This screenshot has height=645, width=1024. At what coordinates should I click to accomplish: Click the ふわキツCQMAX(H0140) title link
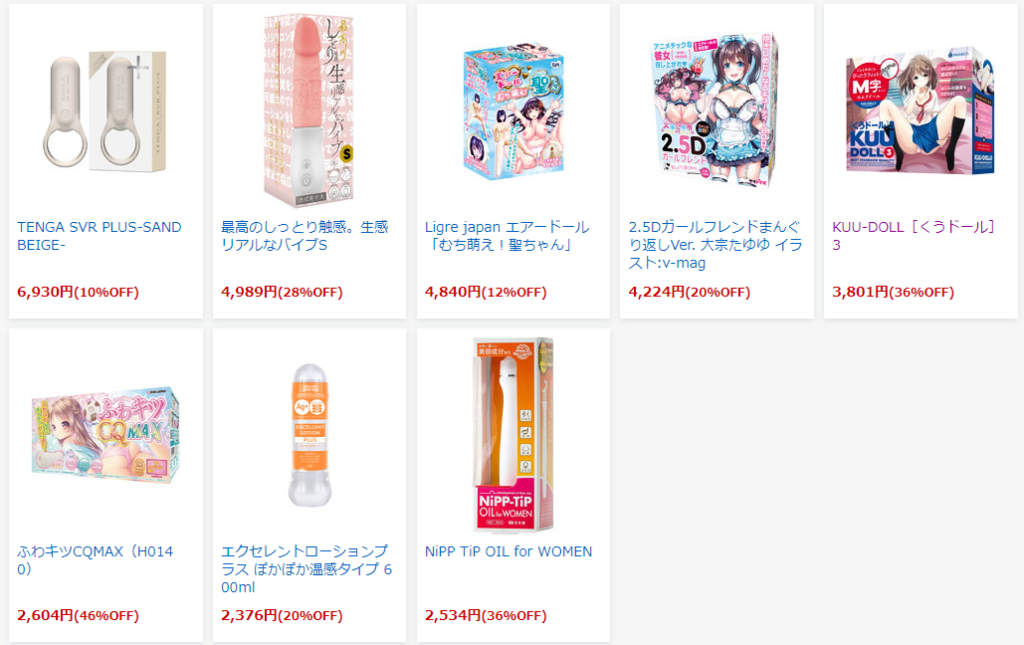click(95, 560)
